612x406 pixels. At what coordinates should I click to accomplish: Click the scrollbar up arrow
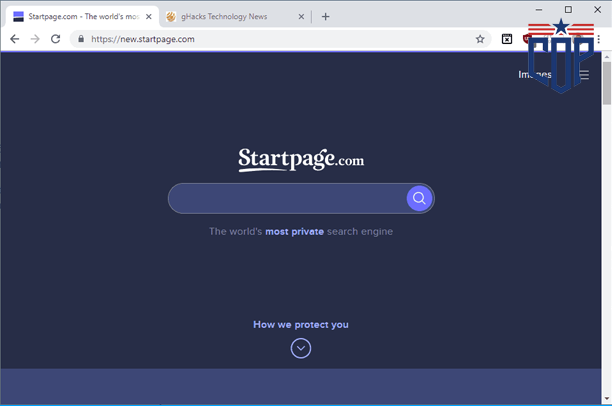point(607,57)
